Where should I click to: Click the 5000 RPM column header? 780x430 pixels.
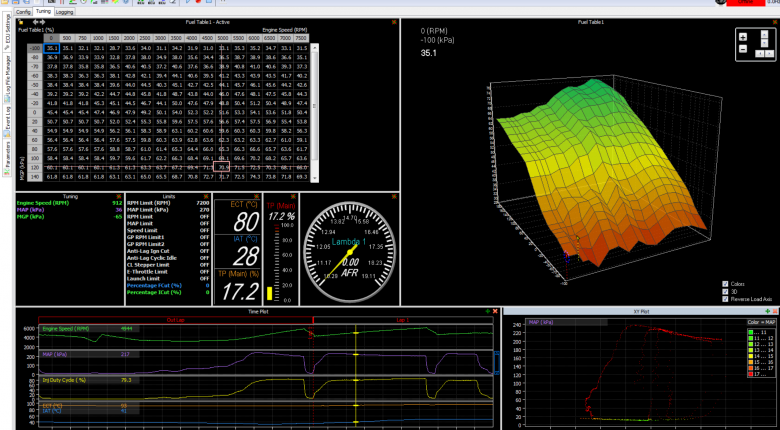tap(224, 38)
